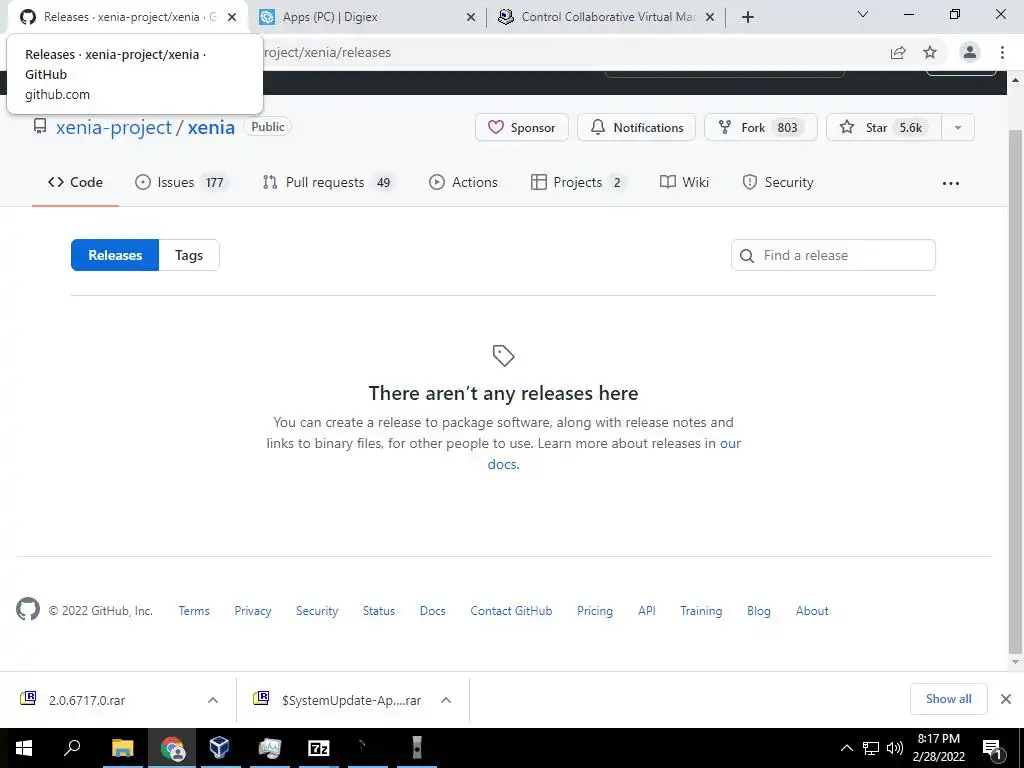Open the Blog footer link
The height and width of the screenshot is (768, 1024).
[x=759, y=611]
